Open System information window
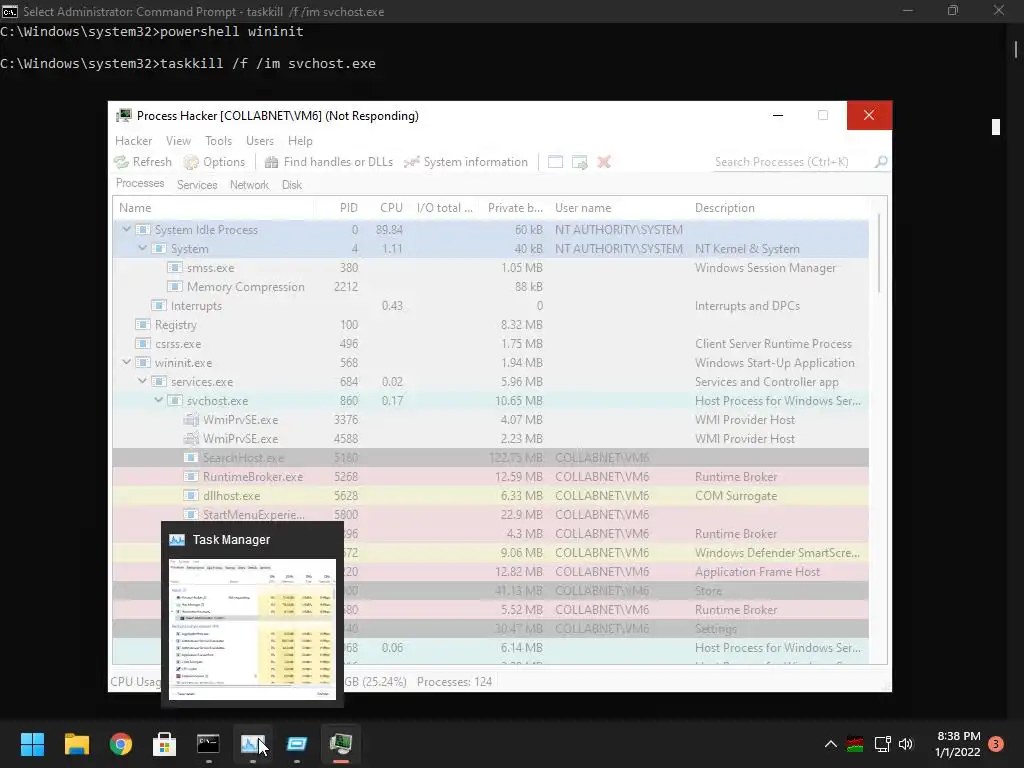 [466, 162]
